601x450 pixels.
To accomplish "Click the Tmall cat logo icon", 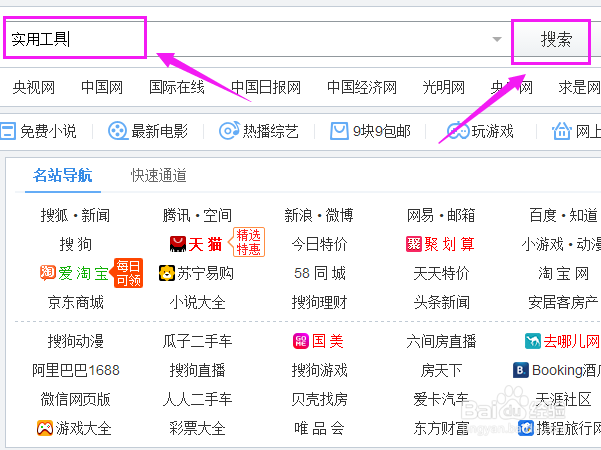I will pos(178,244).
